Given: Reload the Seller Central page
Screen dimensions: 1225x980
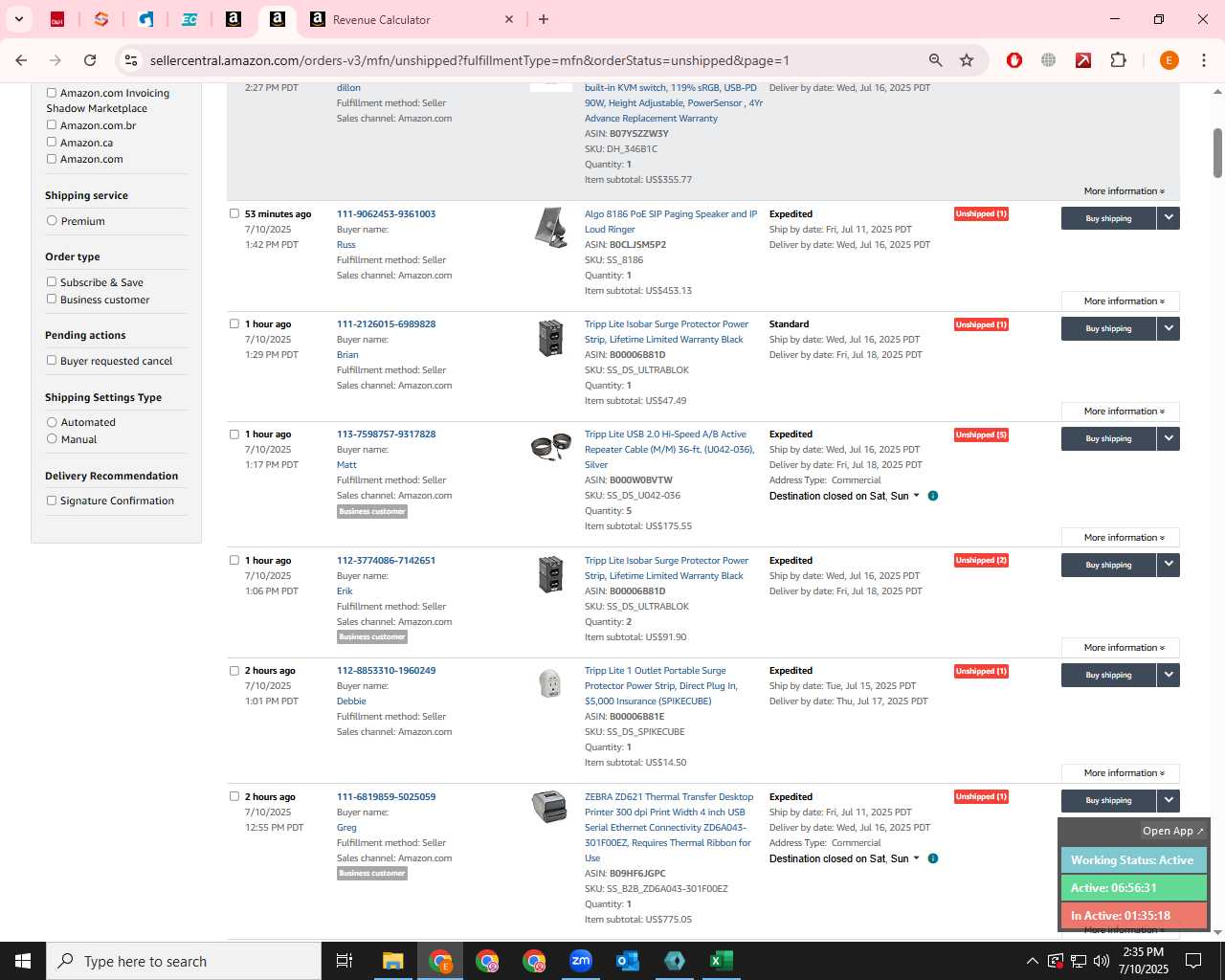Looking at the screenshot, I should 90,60.
